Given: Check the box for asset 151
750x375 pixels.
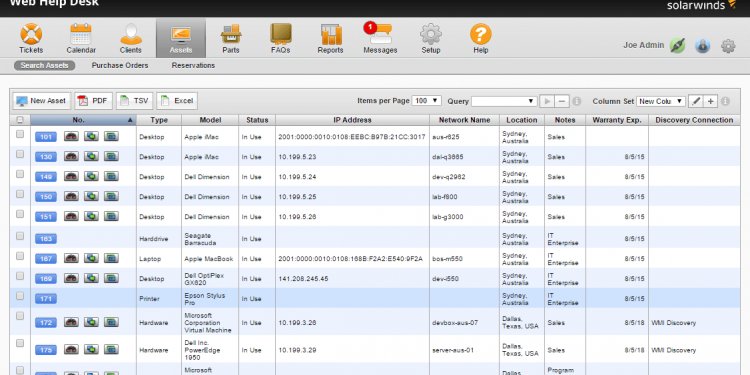Looking at the screenshot, I should click(20, 214).
